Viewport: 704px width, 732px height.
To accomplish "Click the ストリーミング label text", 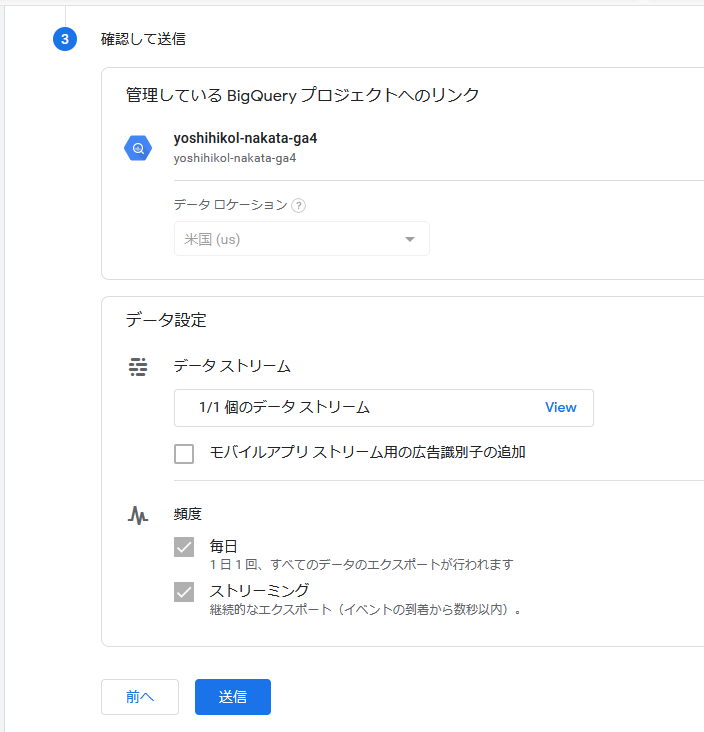I will [259, 590].
